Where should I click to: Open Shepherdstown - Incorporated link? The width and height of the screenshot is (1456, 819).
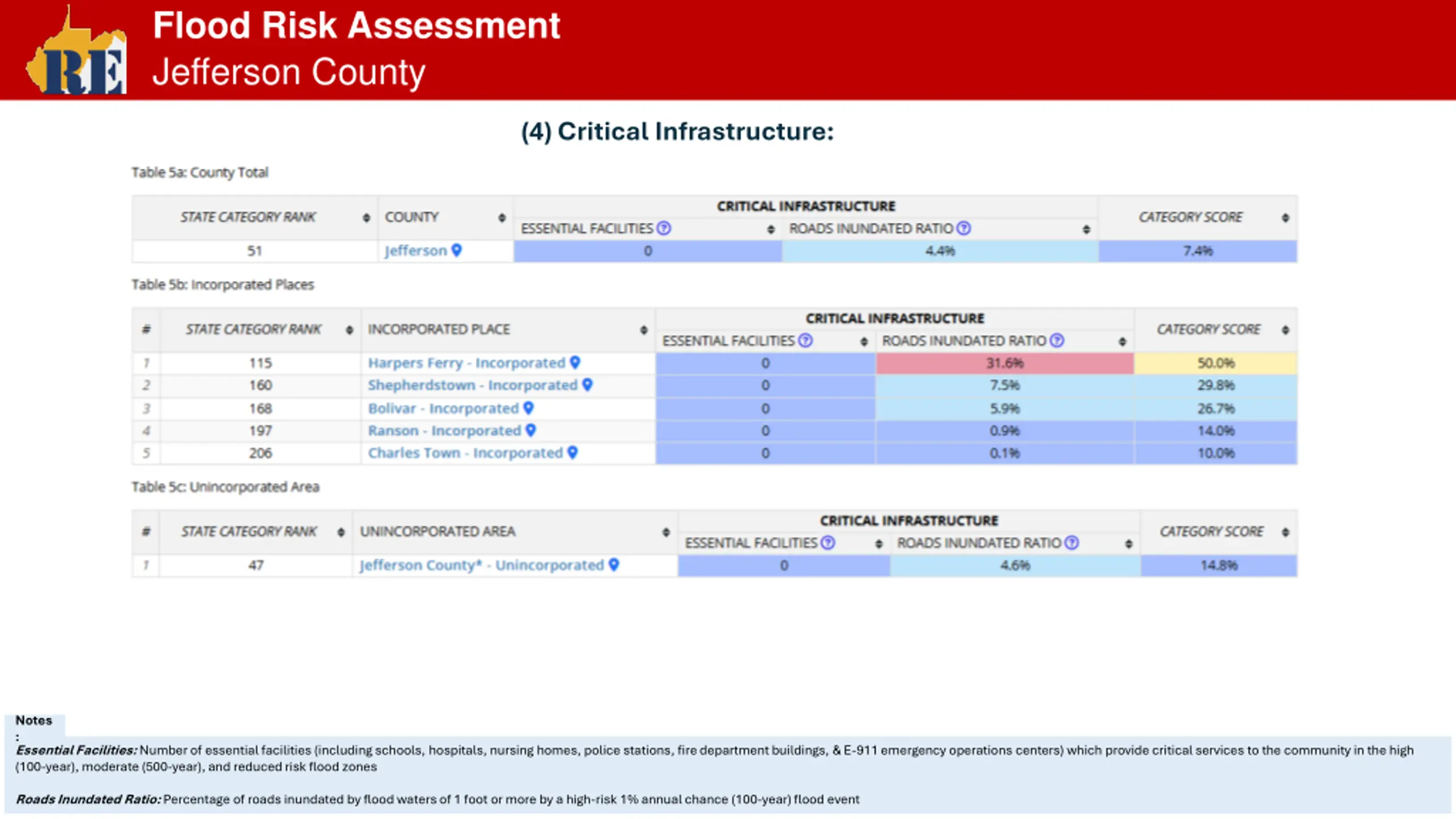[x=473, y=385]
